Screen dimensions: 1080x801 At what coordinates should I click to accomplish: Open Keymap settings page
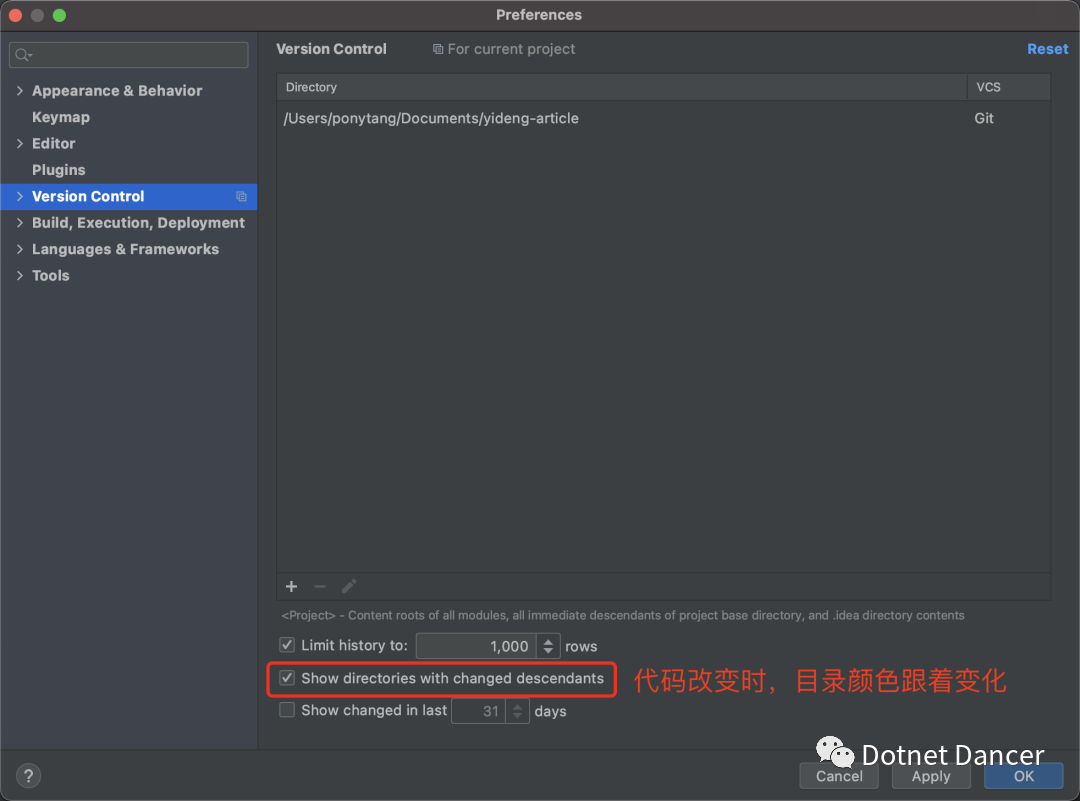click(x=61, y=117)
